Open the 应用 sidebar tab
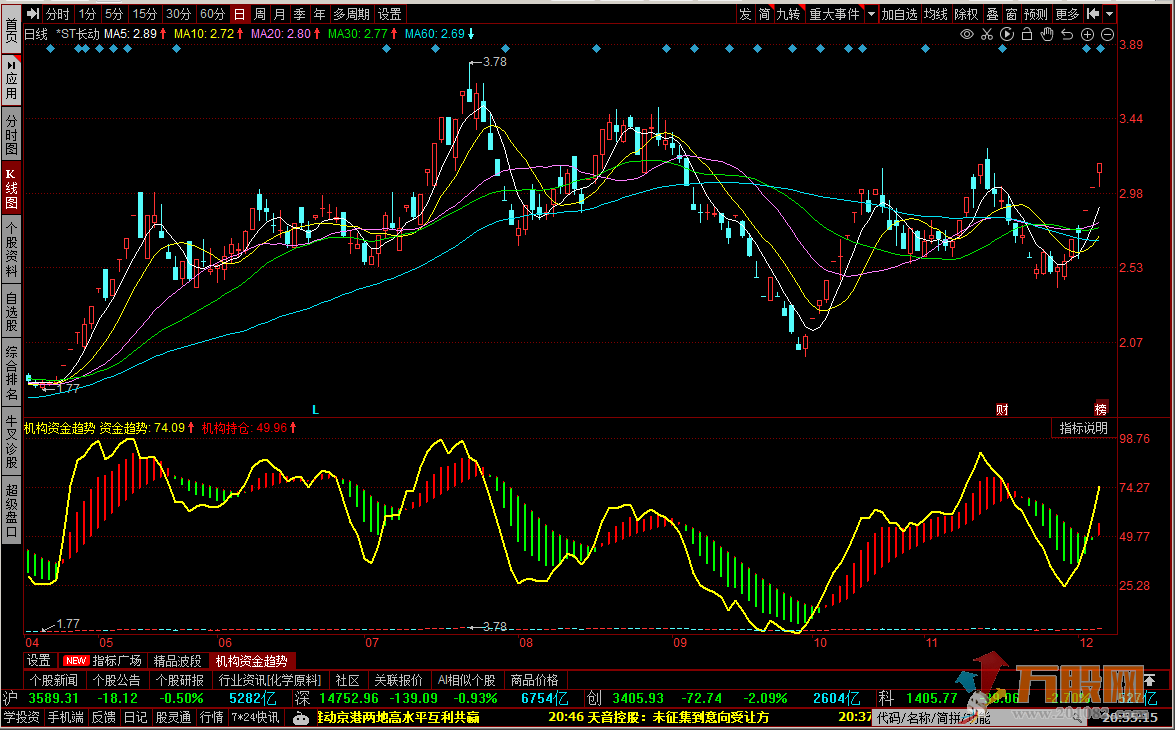This screenshot has height=730, width=1175. click(11, 79)
